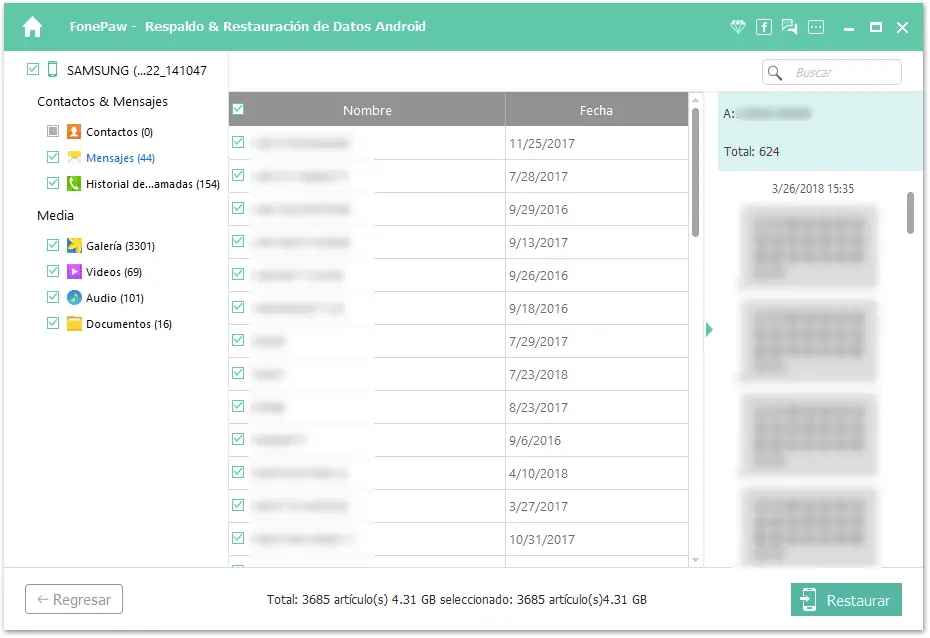Select Contactos (0) category
This screenshot has width=930, height=638.
pos(119,132)
